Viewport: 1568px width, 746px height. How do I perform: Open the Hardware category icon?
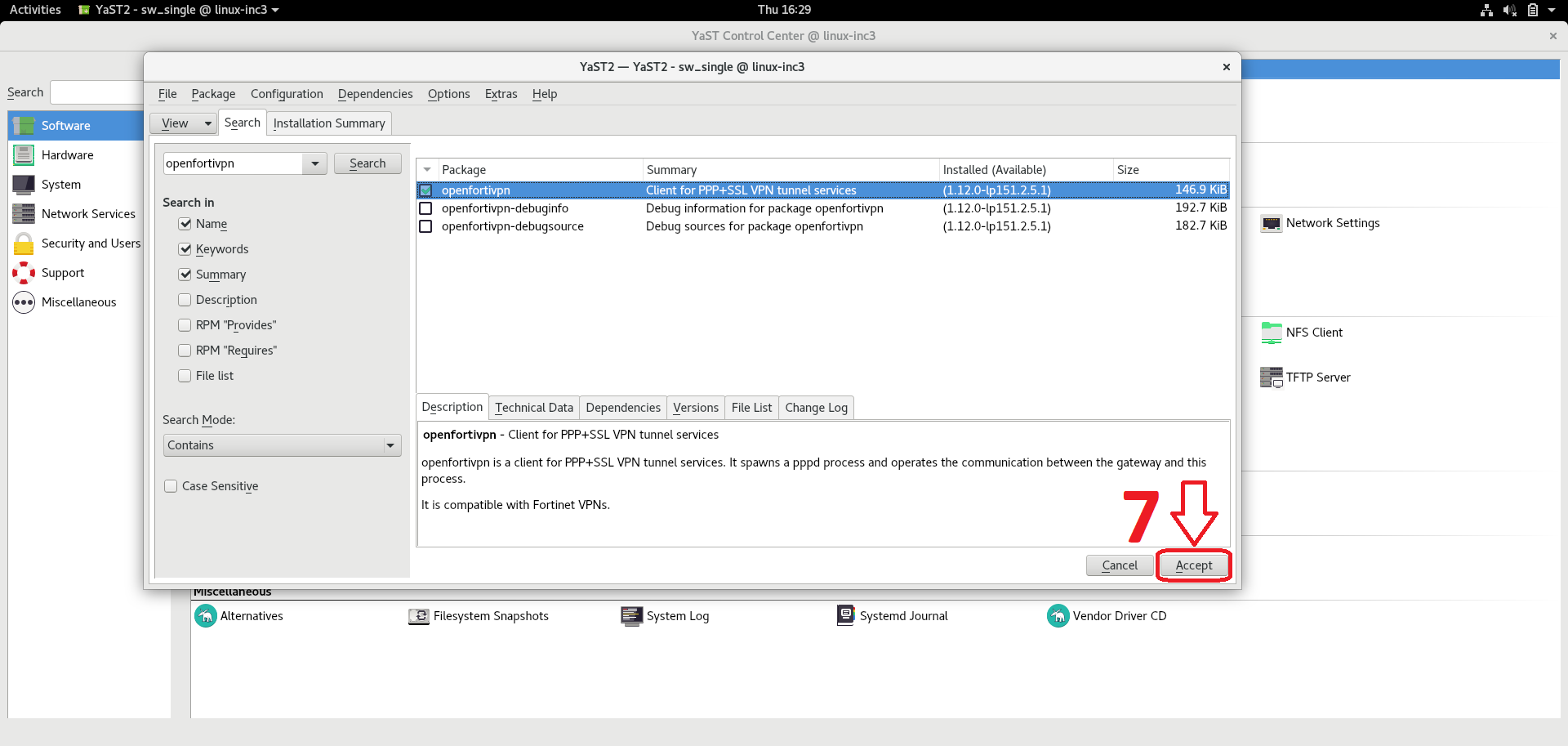pyautogui.click(x=24, y=155)
